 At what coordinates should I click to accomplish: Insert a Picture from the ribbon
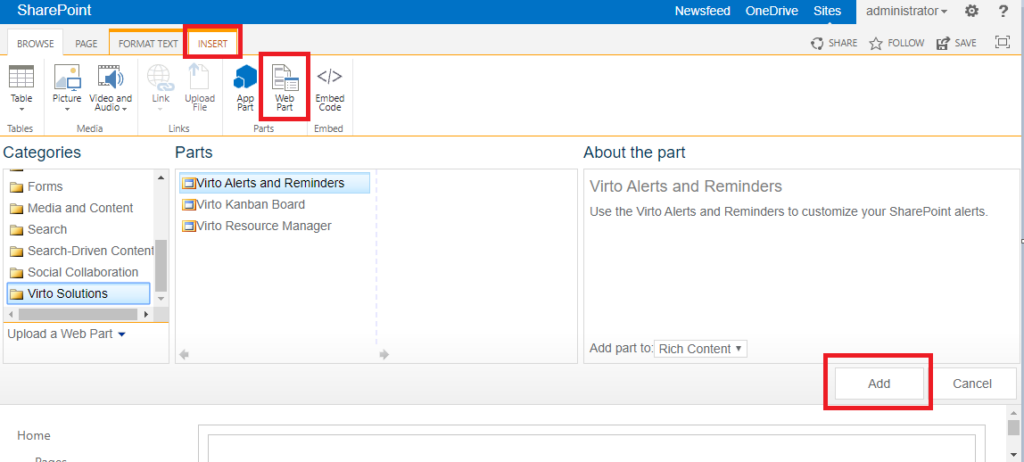[x=67, y=87]
